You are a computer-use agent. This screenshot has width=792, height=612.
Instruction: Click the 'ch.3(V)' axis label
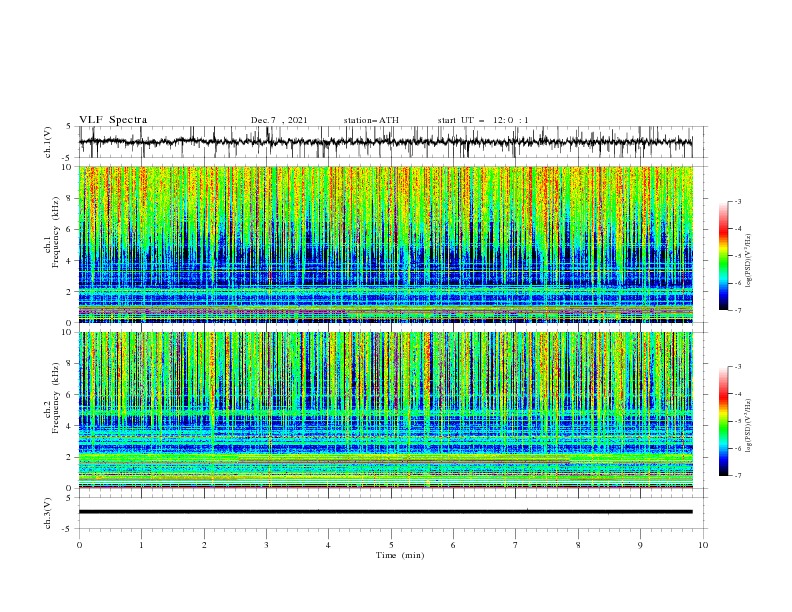click(x=48, y=513)
